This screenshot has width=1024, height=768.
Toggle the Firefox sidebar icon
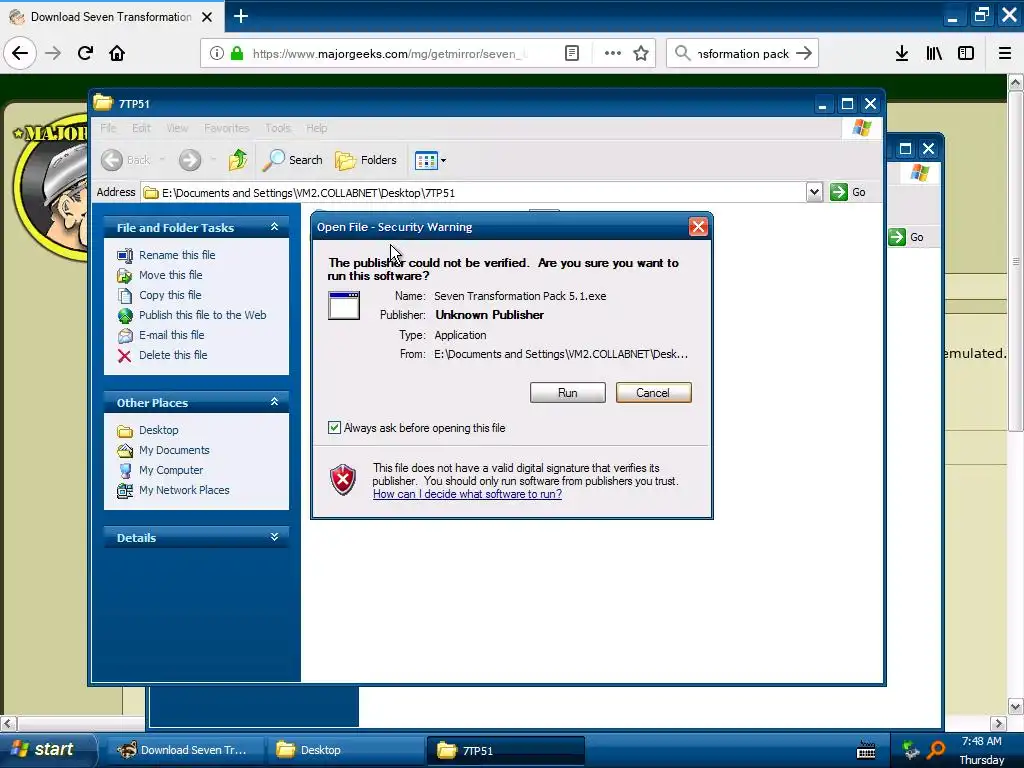966,54
